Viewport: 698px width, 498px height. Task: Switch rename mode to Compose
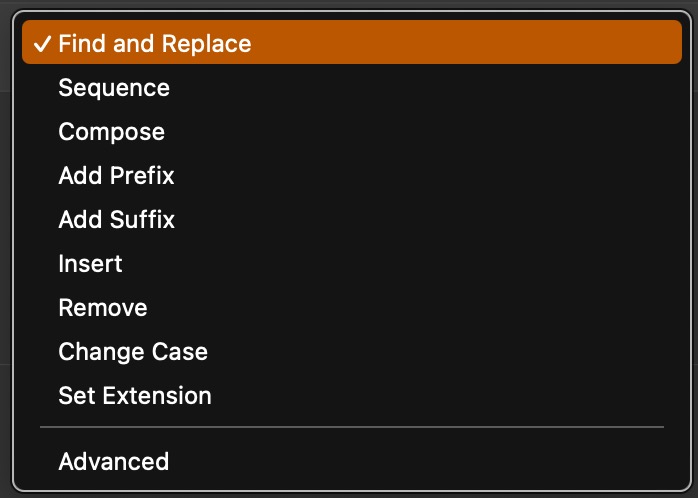112,132
